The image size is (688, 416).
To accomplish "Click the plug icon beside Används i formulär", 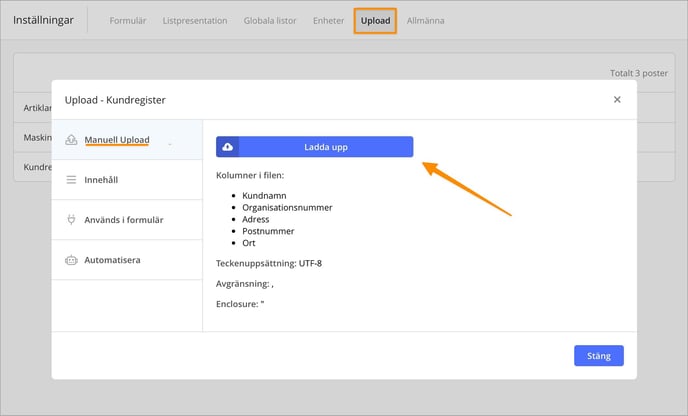I will (71, 219).
